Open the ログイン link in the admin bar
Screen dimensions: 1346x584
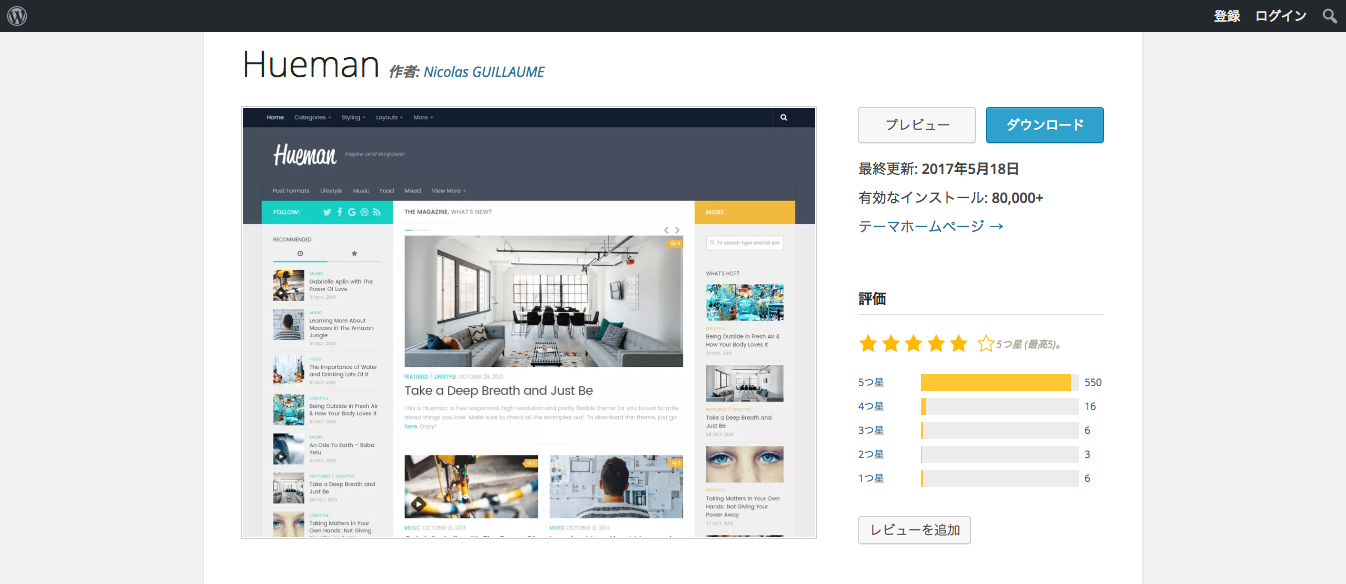click(x=1281, y=16)
